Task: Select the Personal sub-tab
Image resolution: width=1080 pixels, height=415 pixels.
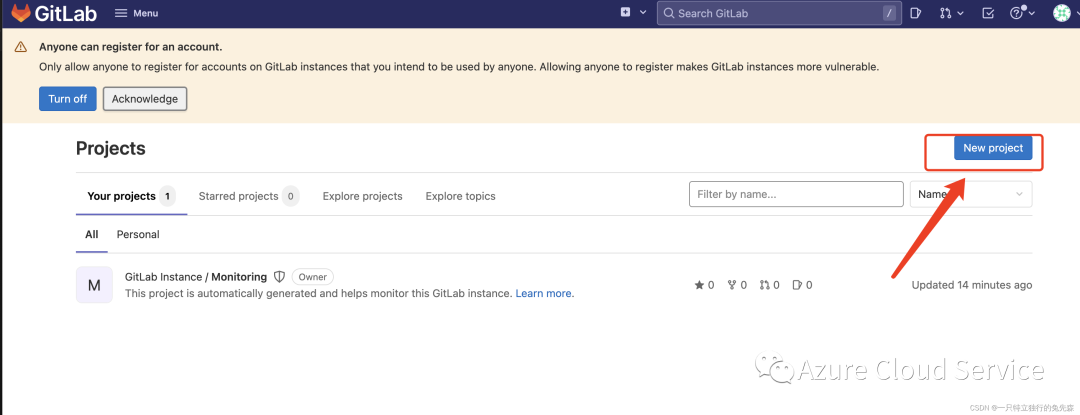Action: (x=138, y=235)
